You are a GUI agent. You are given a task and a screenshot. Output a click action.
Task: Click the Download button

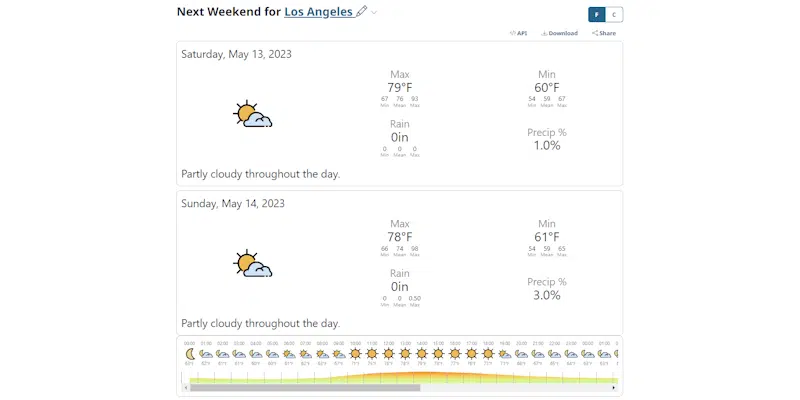560,33
